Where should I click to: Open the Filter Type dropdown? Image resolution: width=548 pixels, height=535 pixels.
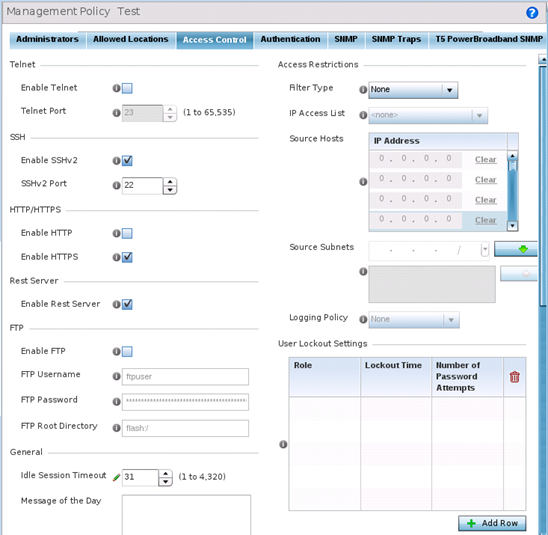(x=413, y=90)
